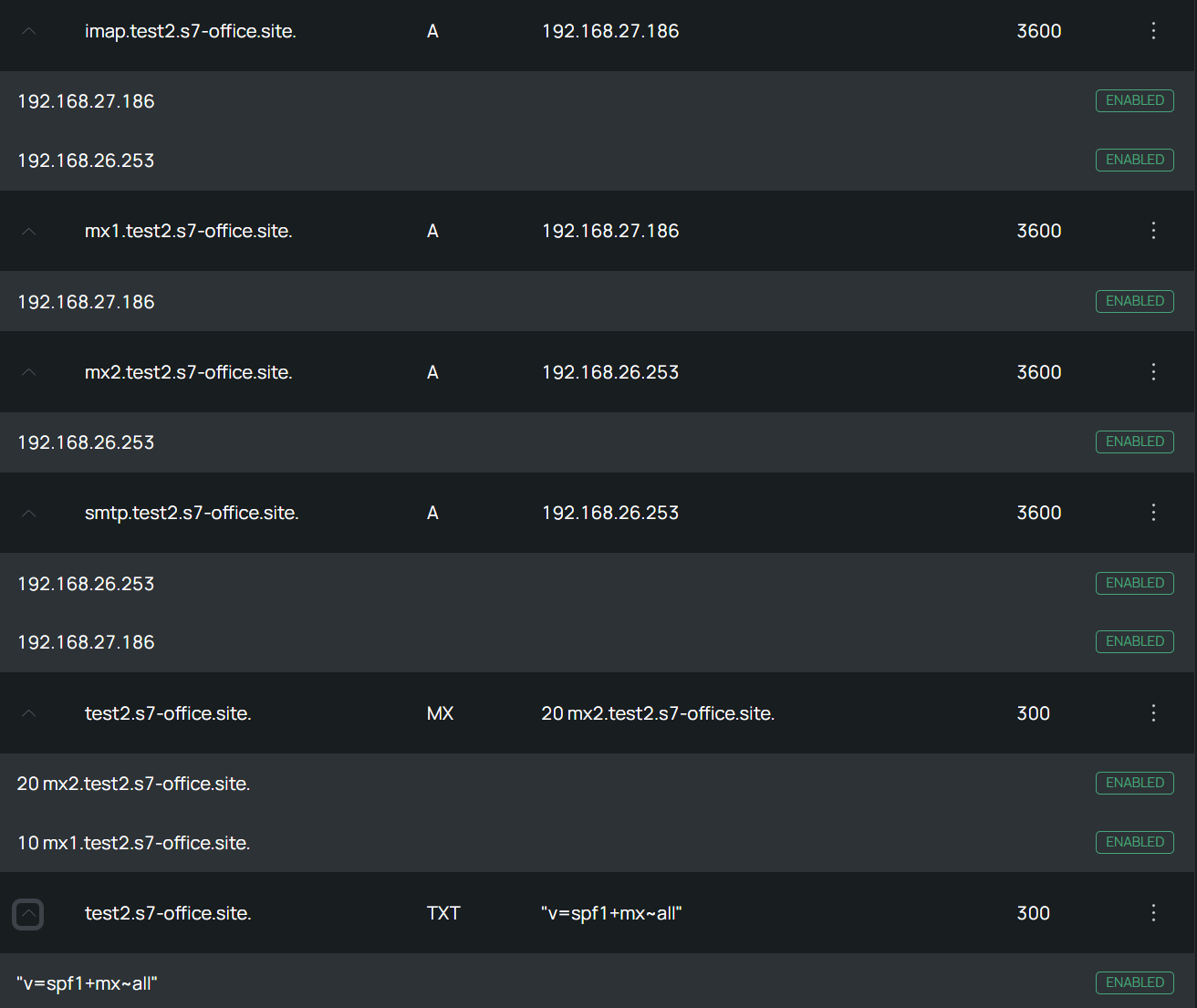Click the mx1 record's 192.168.27.186 sub-entry

598,302
